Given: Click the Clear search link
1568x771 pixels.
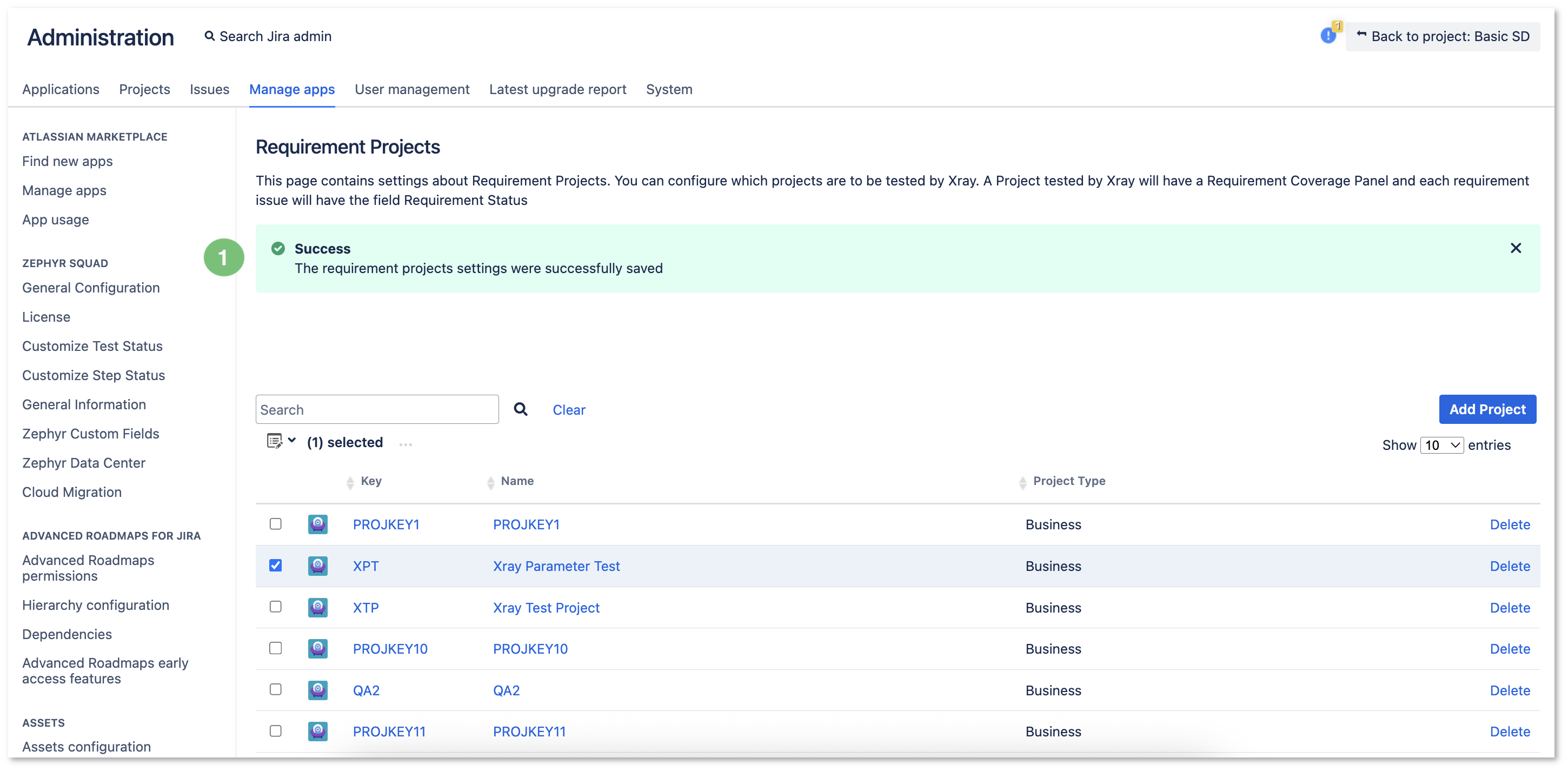Looking at the screenshot, I should click(x=568, y=409).
